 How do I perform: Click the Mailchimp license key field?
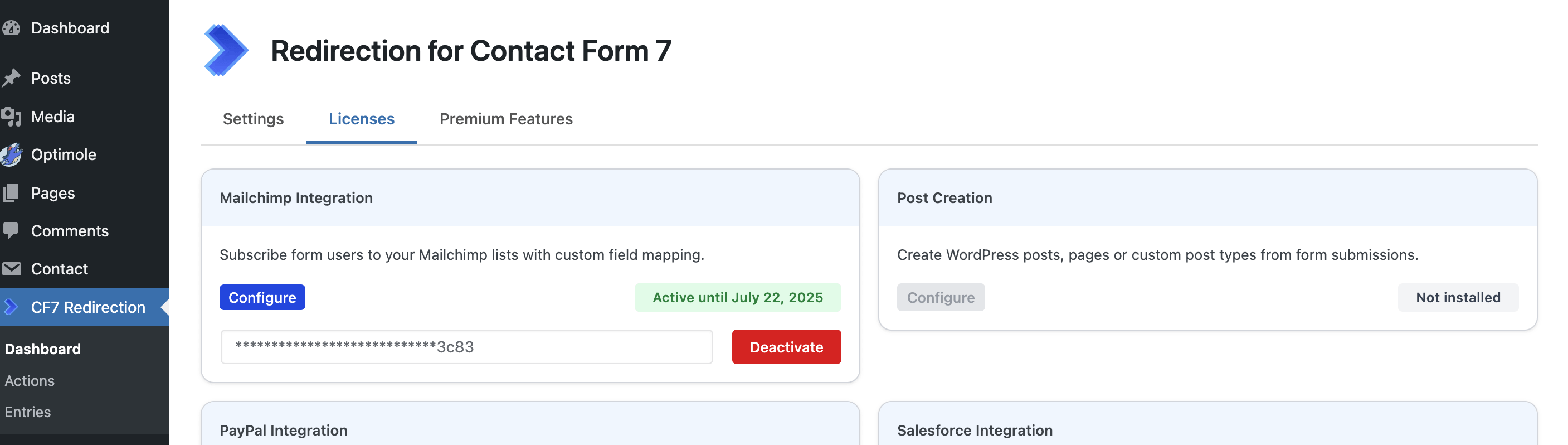[x=466, y=347]
